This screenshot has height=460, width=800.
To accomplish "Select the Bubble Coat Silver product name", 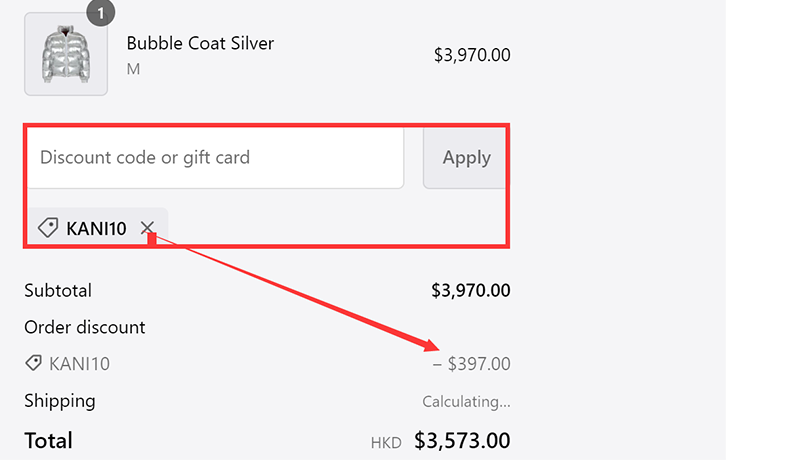I will click(200, 43).
